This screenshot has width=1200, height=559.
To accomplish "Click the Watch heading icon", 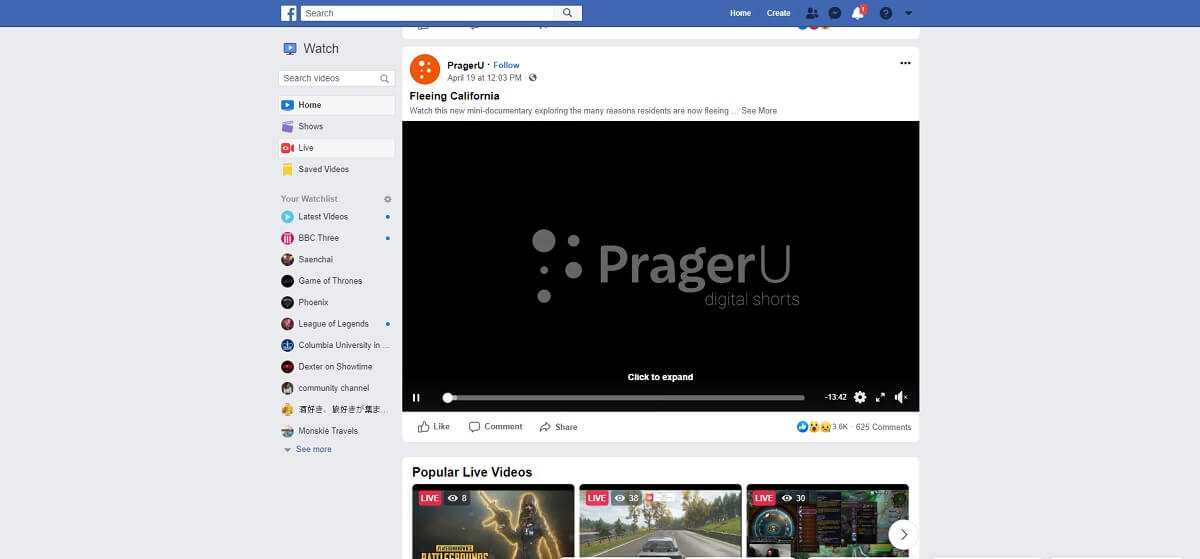I will (290, 48).
